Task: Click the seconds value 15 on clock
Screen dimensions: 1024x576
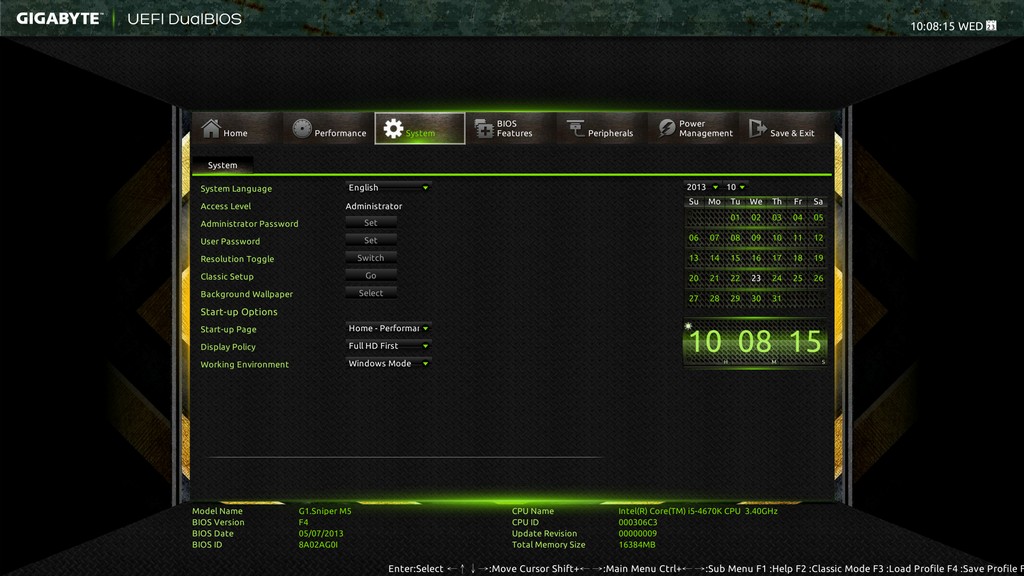Action: tap(805, 342)
